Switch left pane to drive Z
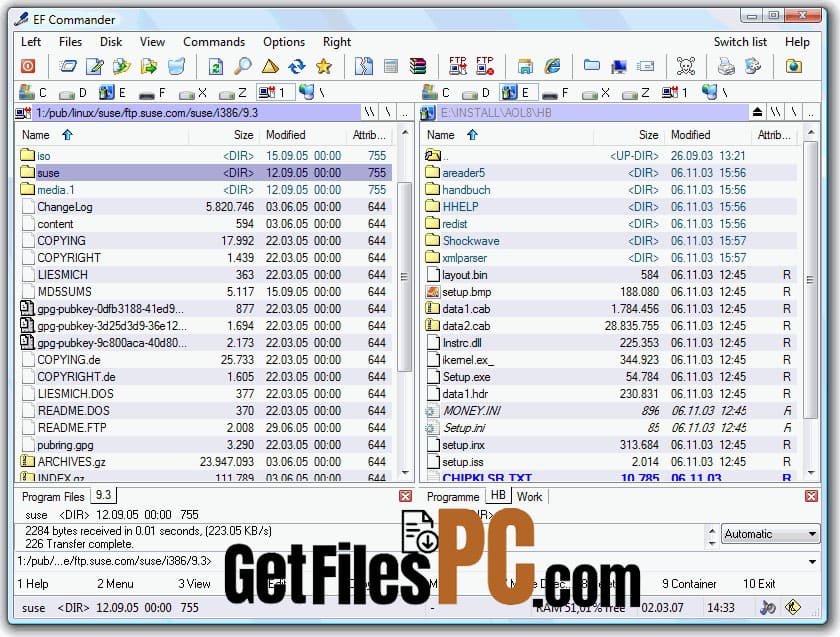The image size is (840, 637). [232, 93]
